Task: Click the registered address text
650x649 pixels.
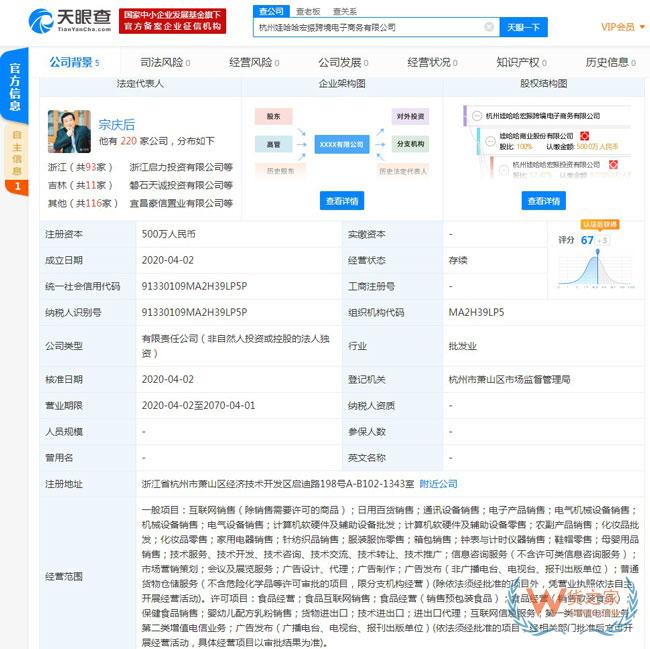Action: pyautogui.click(x=278, y=484)
